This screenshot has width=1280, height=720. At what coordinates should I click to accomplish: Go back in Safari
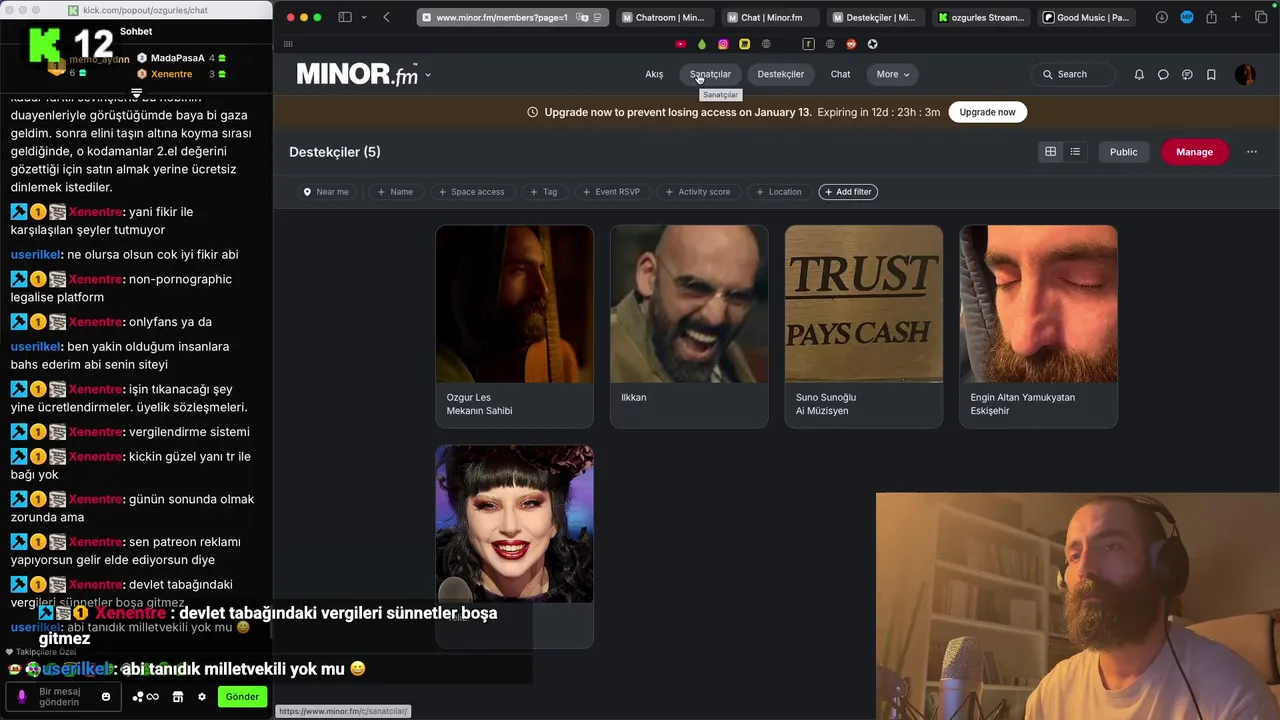coord(386,17)
